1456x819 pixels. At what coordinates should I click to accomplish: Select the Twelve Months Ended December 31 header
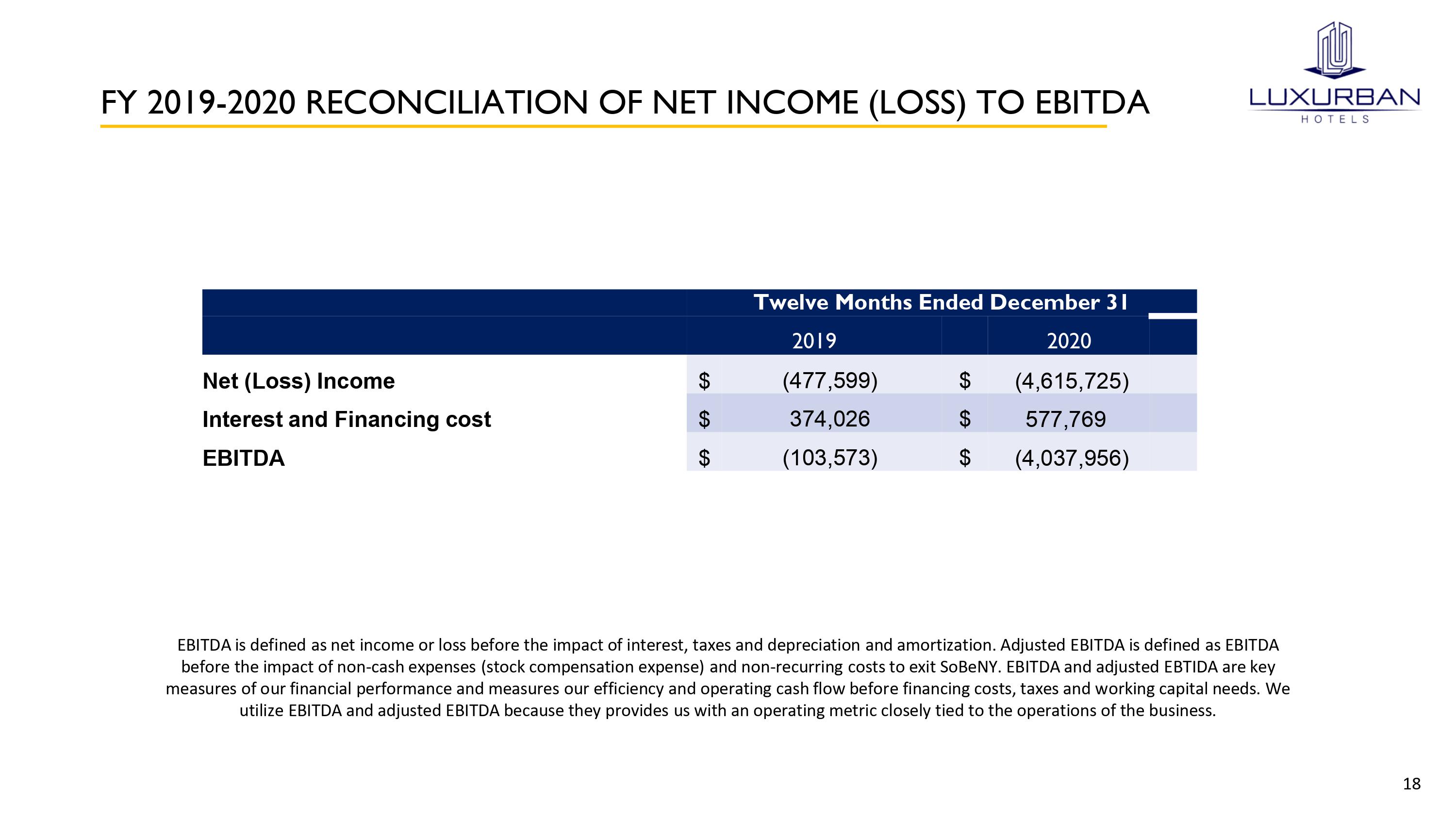[941, 302]
